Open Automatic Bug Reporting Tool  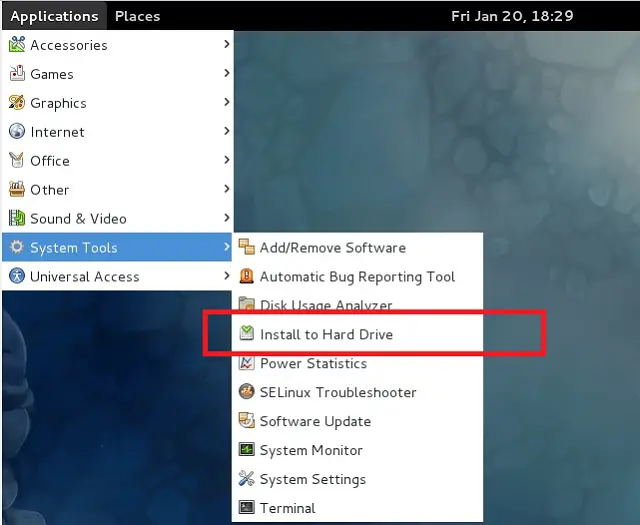point(357,276)
